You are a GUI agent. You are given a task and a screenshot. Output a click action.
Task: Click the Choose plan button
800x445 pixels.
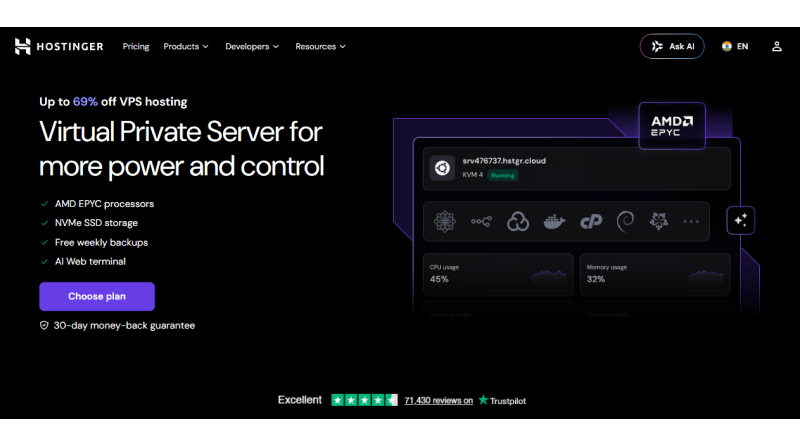pyautogui.click(x=97, y=296)
